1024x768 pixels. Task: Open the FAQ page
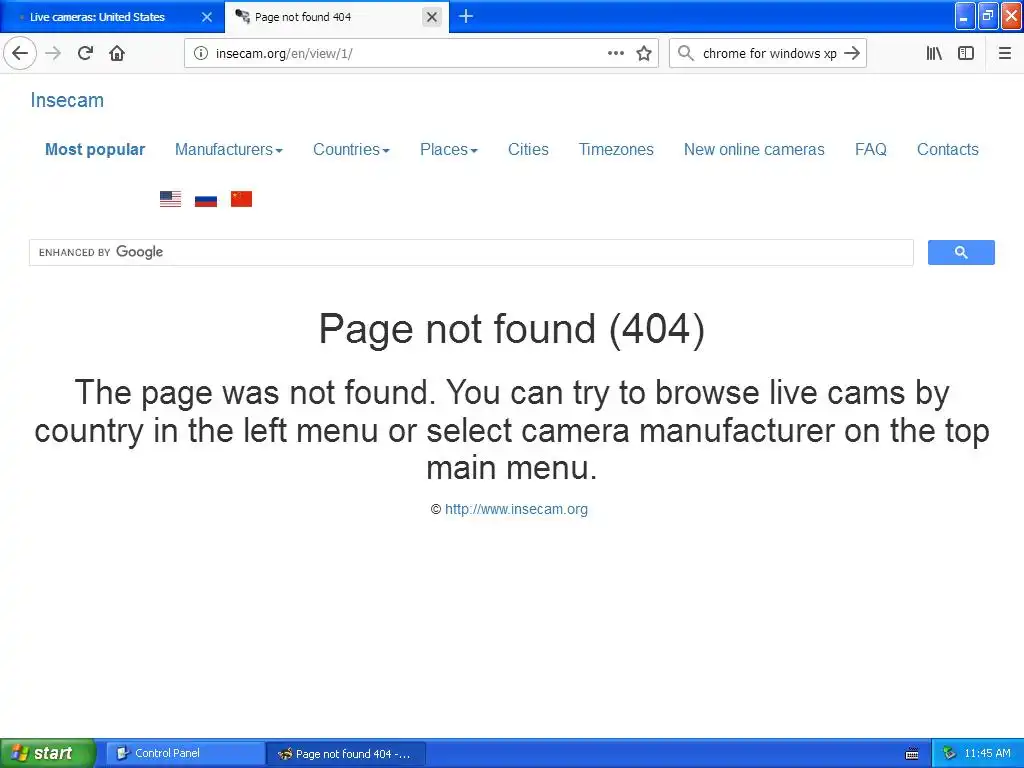[871, 150]
